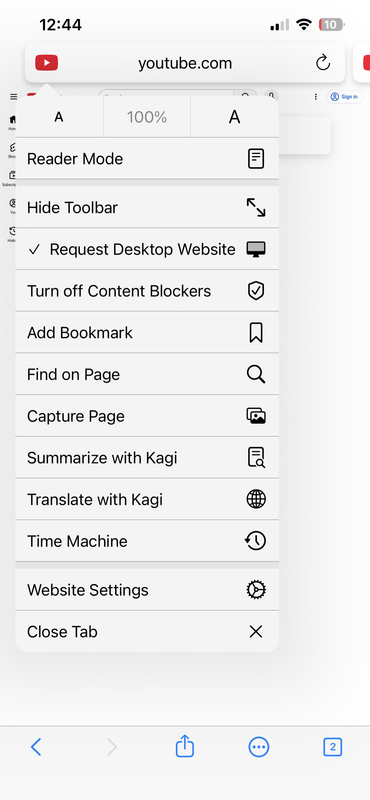Screen dimensions: 370x800
Task: Go back with the left chevron
Action: (x=36, y=747)
